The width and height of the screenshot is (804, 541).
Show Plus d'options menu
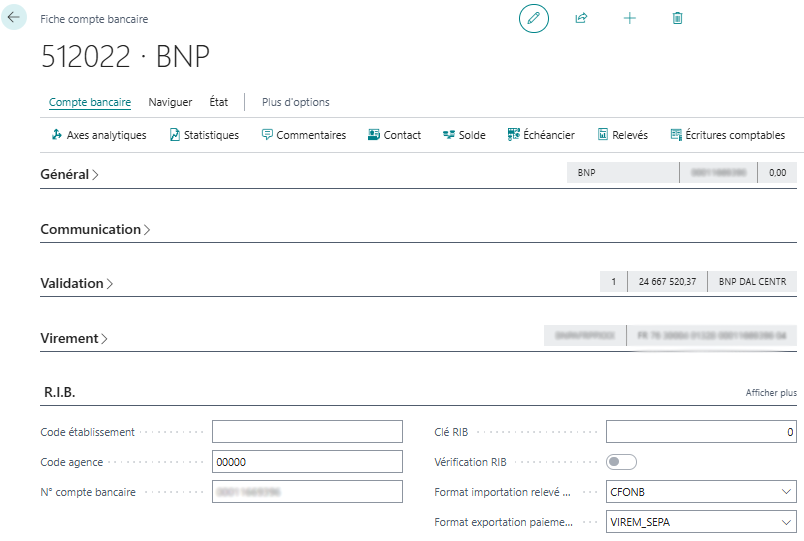click(295, 102)
